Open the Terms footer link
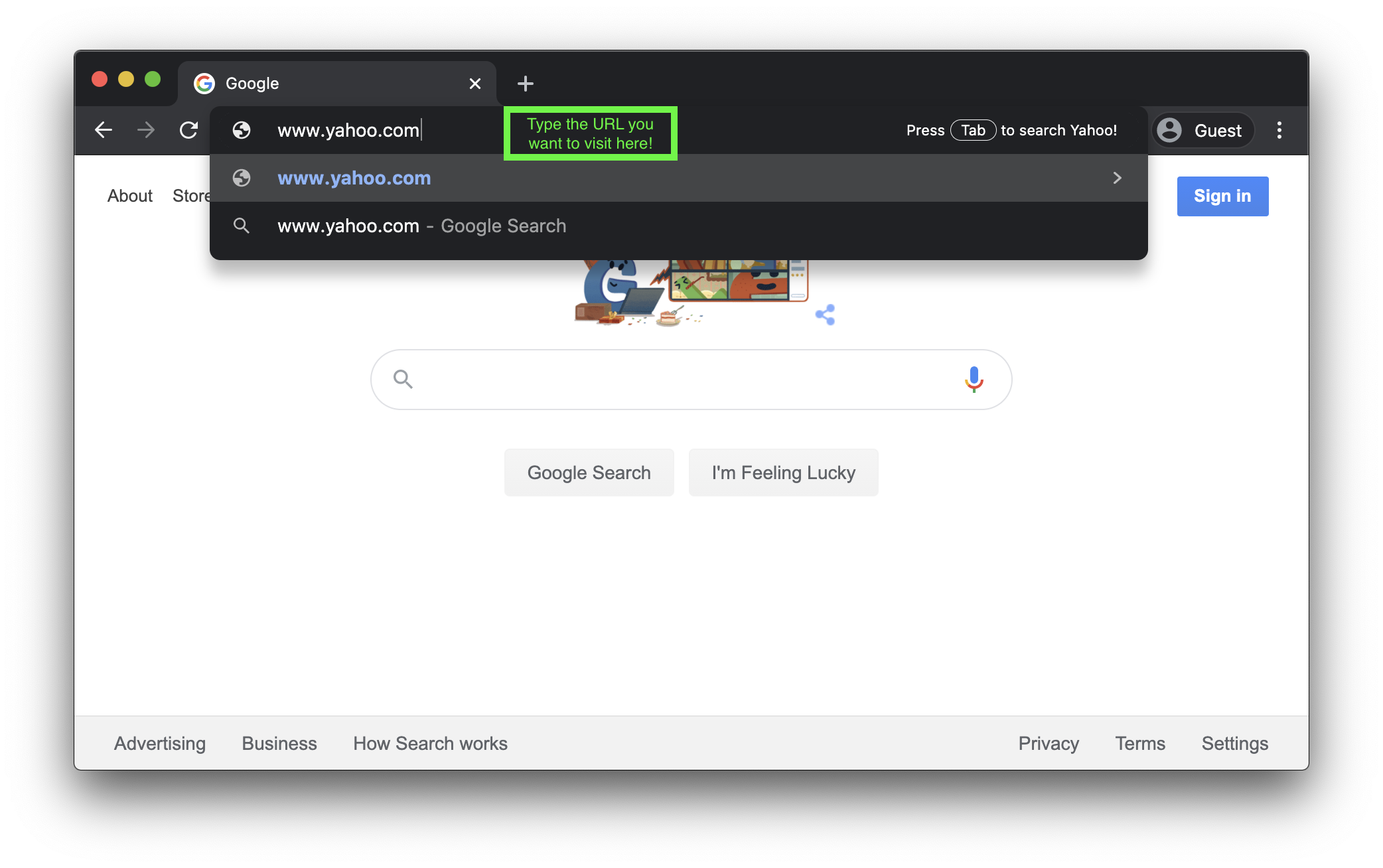 point(1140,743)
